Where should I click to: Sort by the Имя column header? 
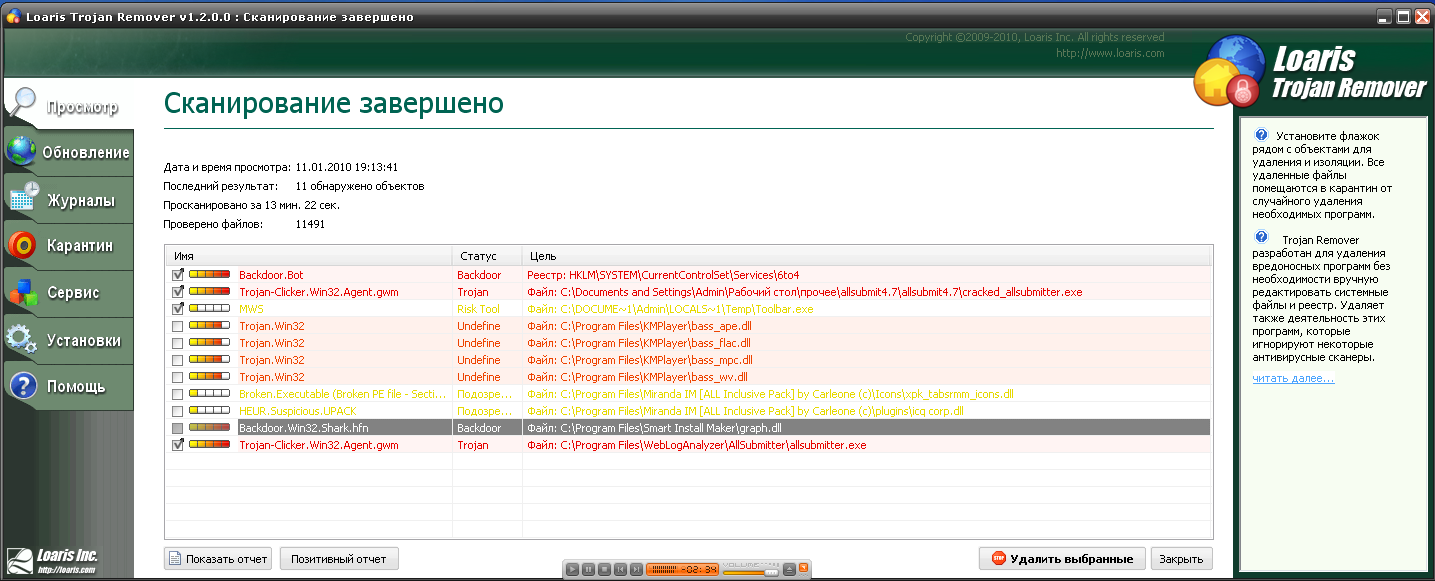click(x=308, y=256)
